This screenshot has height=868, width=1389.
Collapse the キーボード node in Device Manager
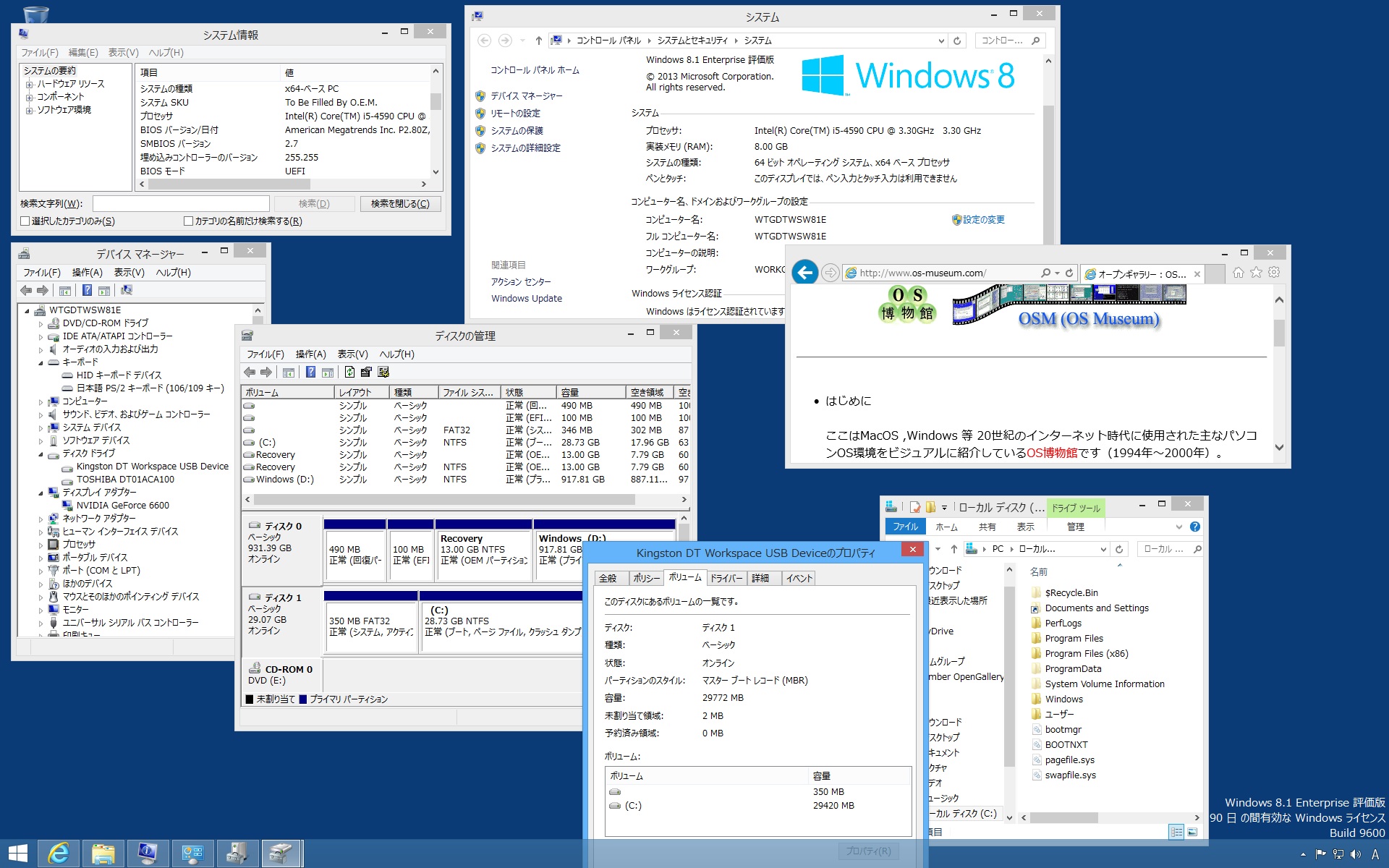(x=41, y=362)
